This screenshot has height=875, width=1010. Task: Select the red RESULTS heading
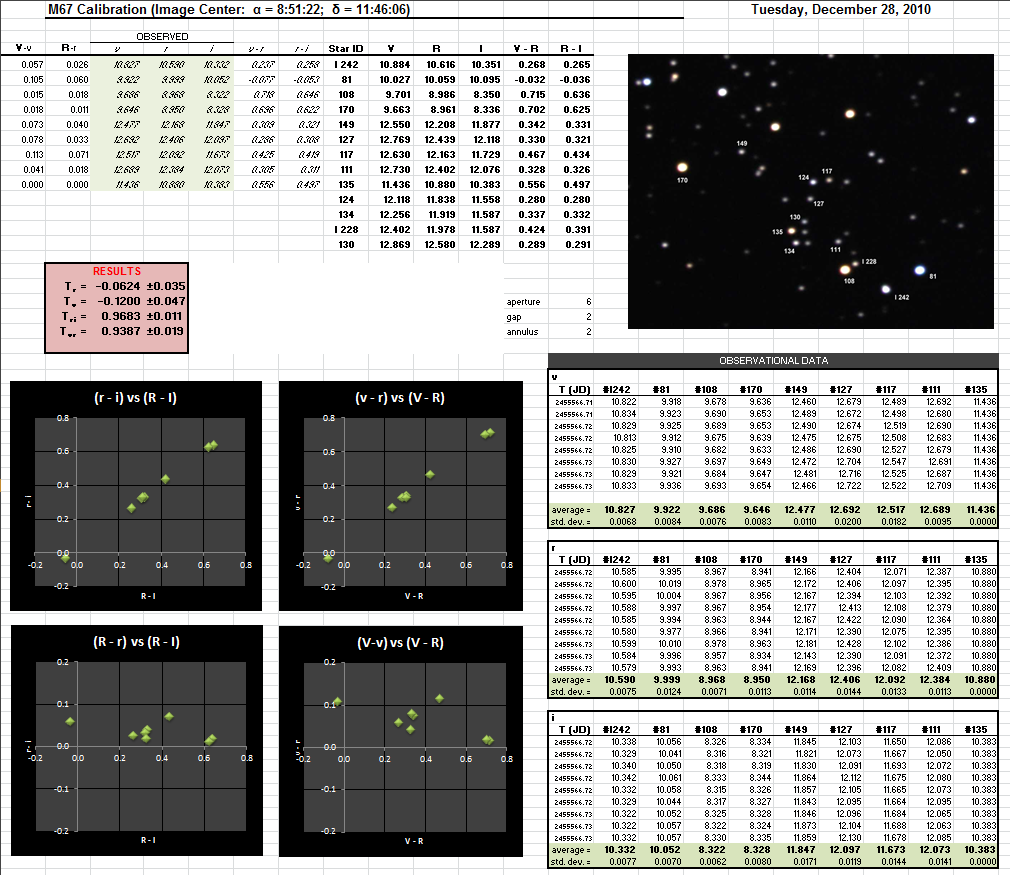117,271
